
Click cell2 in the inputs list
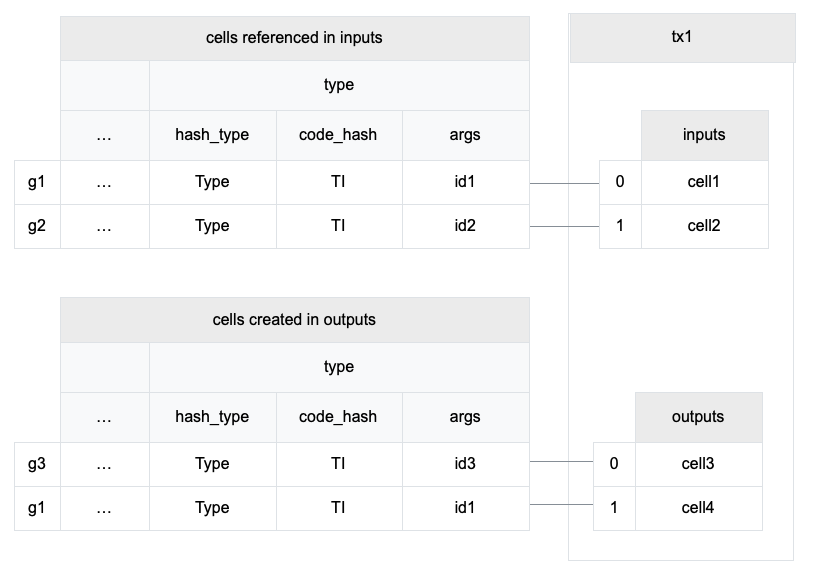click(704, 226)
